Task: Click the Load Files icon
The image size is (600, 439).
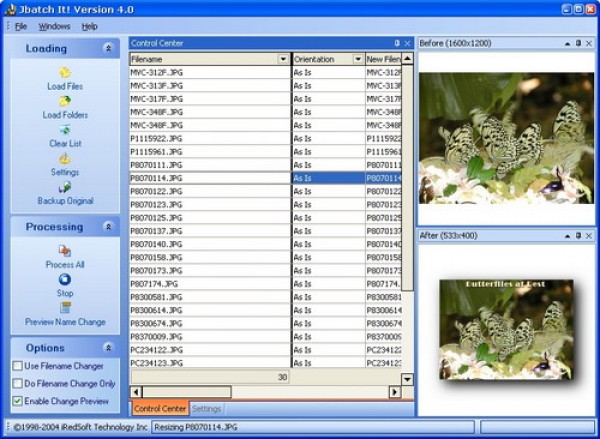Action: click(x=65, y=73)
